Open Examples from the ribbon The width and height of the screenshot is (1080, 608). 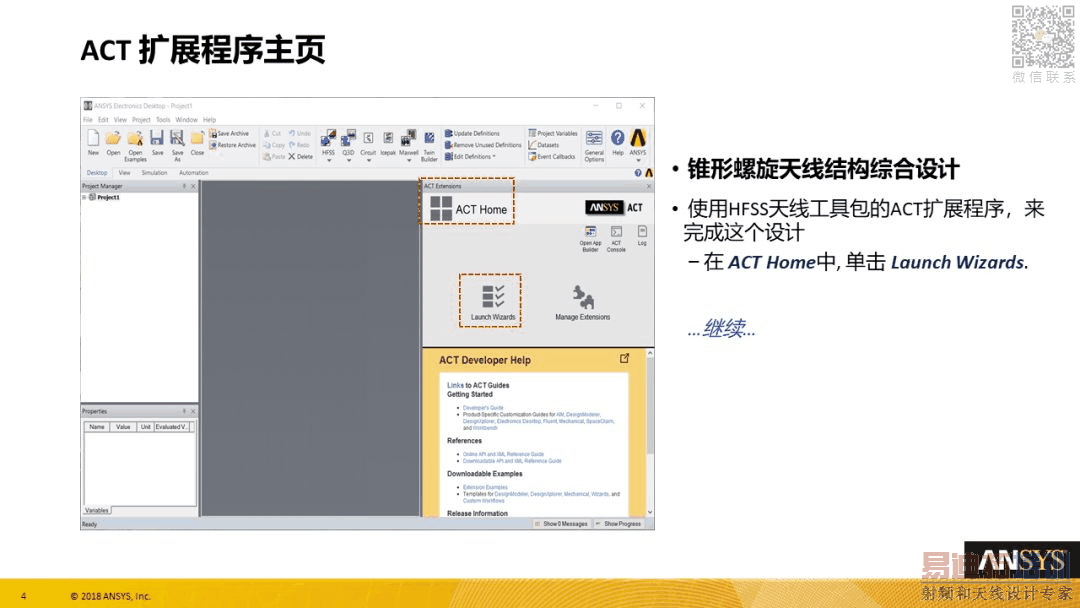point(135,145)
